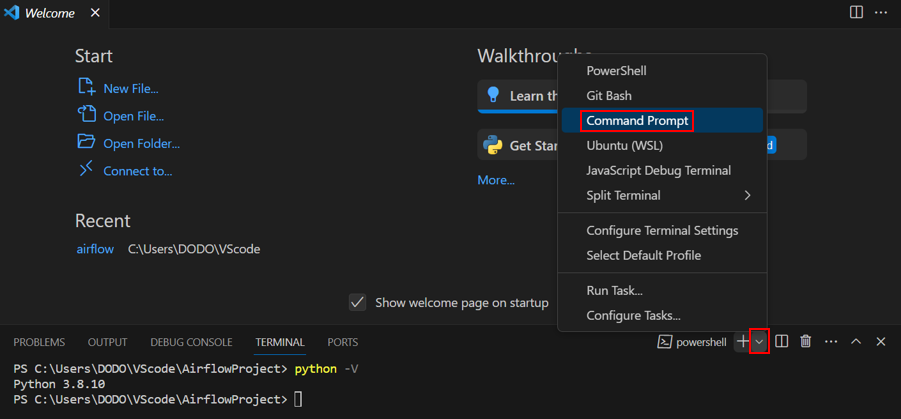The height and width of the screenshot is (419, 901).
Task: Click the Open File... link
Action: [134, 116]
